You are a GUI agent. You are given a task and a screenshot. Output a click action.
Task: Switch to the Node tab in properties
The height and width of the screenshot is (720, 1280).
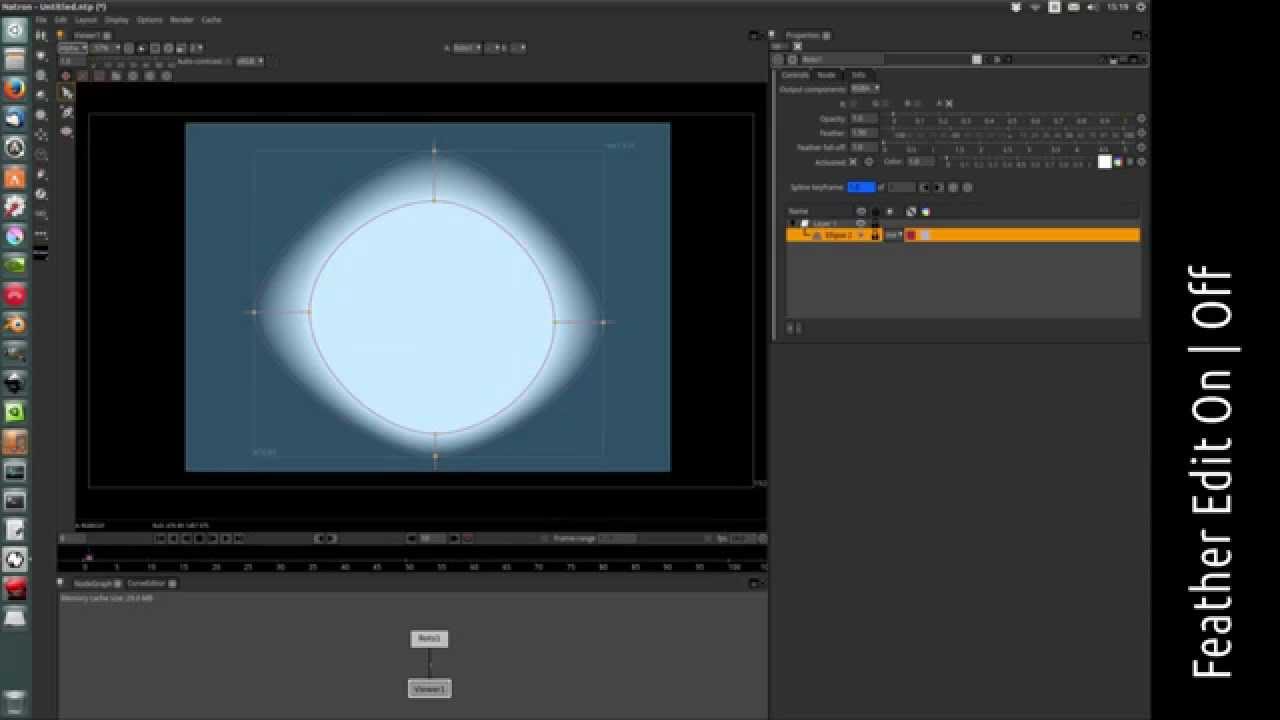click(x=826, y=75)
